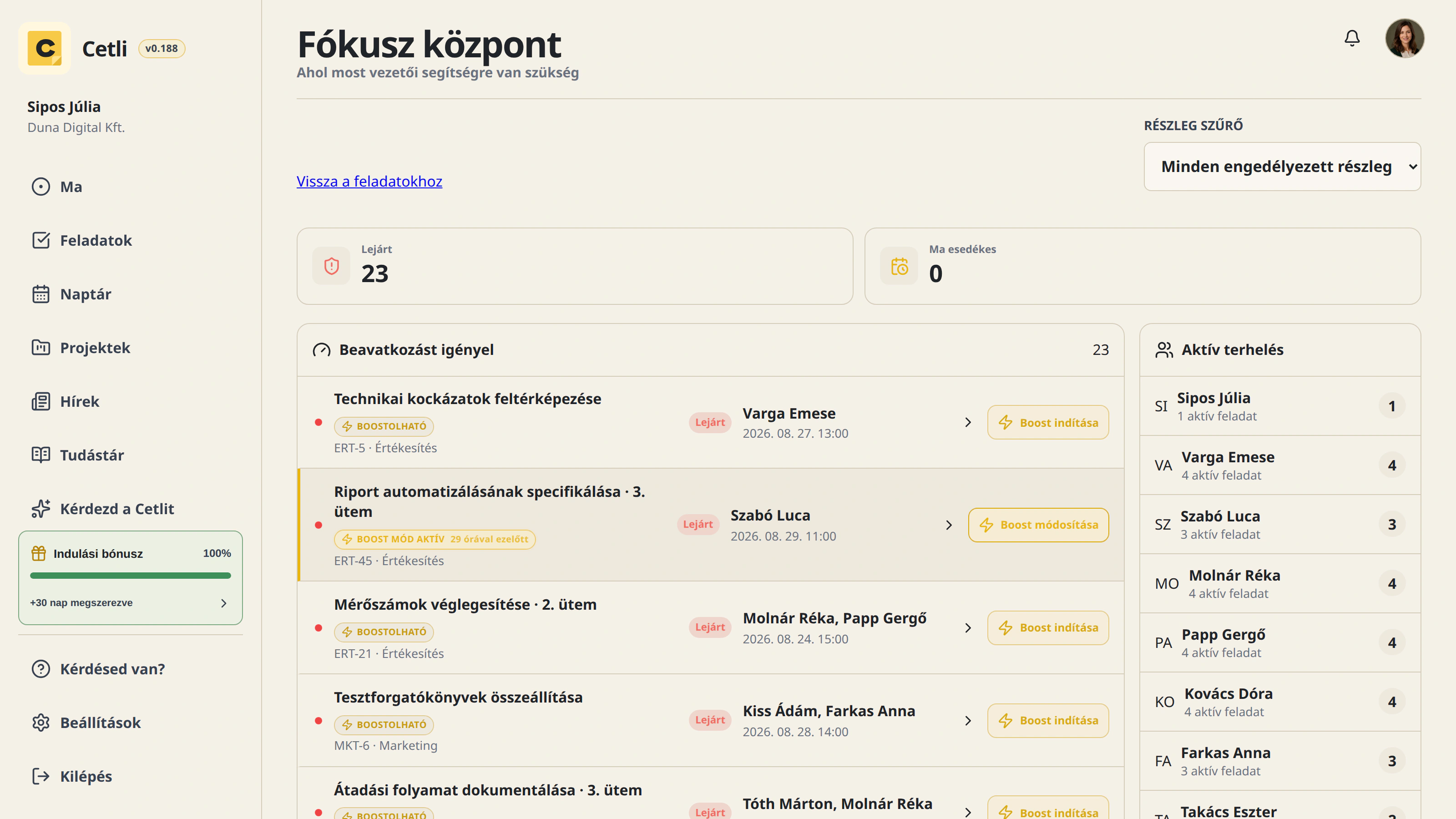1456x819 pixels.
Task: Click the v0.188 version badge
Action: 162,49
